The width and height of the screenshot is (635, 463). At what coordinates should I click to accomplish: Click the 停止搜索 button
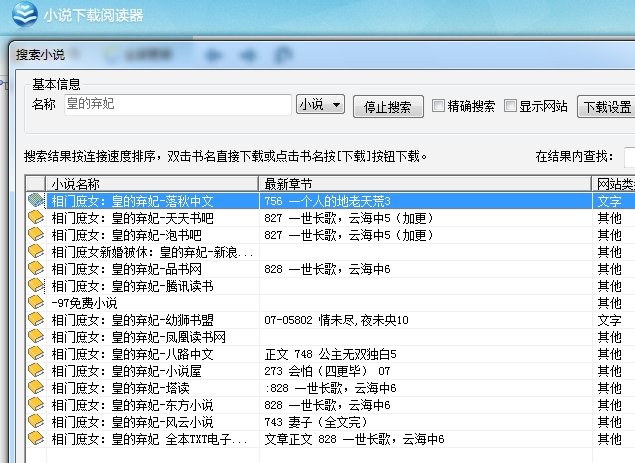click(388, 107)
